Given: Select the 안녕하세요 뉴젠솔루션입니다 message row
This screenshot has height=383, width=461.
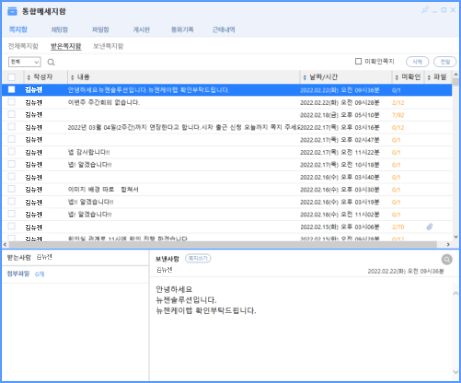Looking at the screenshot, I should (227, 90).
